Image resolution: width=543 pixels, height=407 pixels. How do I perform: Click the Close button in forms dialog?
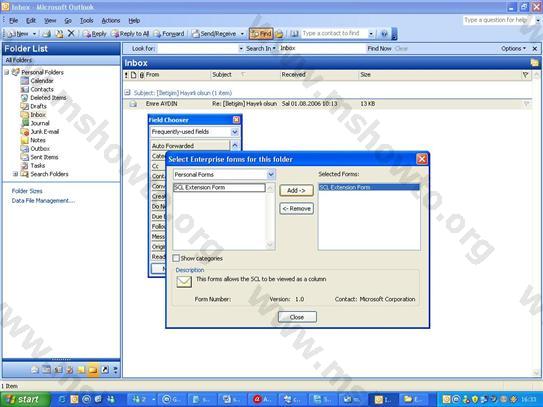click(x=297, y=317)
